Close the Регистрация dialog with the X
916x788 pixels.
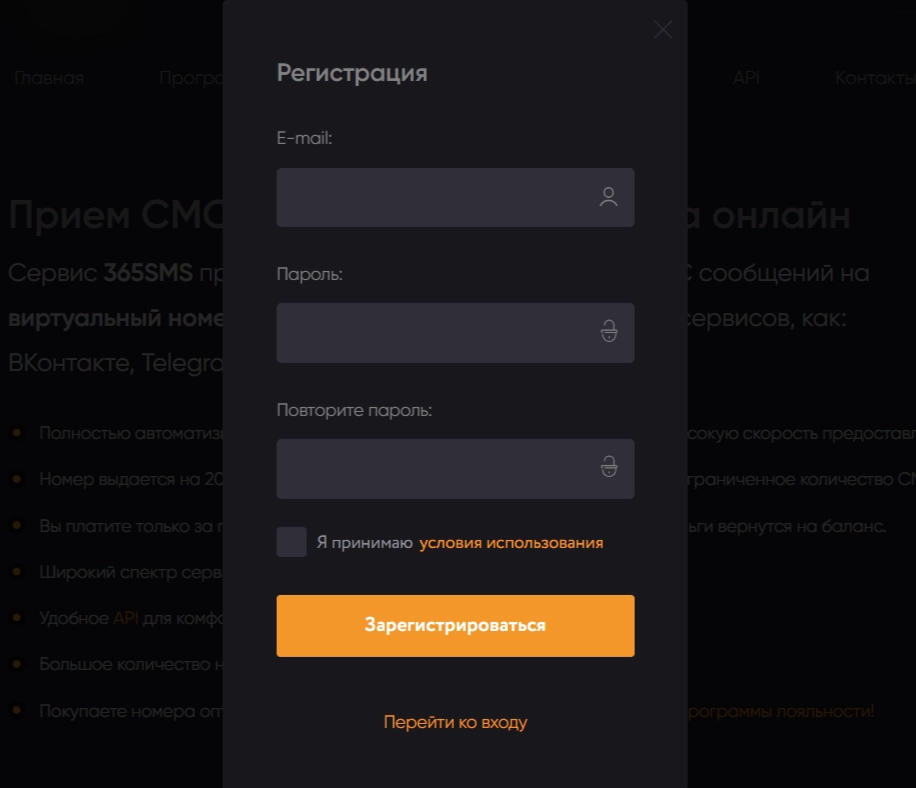[662, 30]
